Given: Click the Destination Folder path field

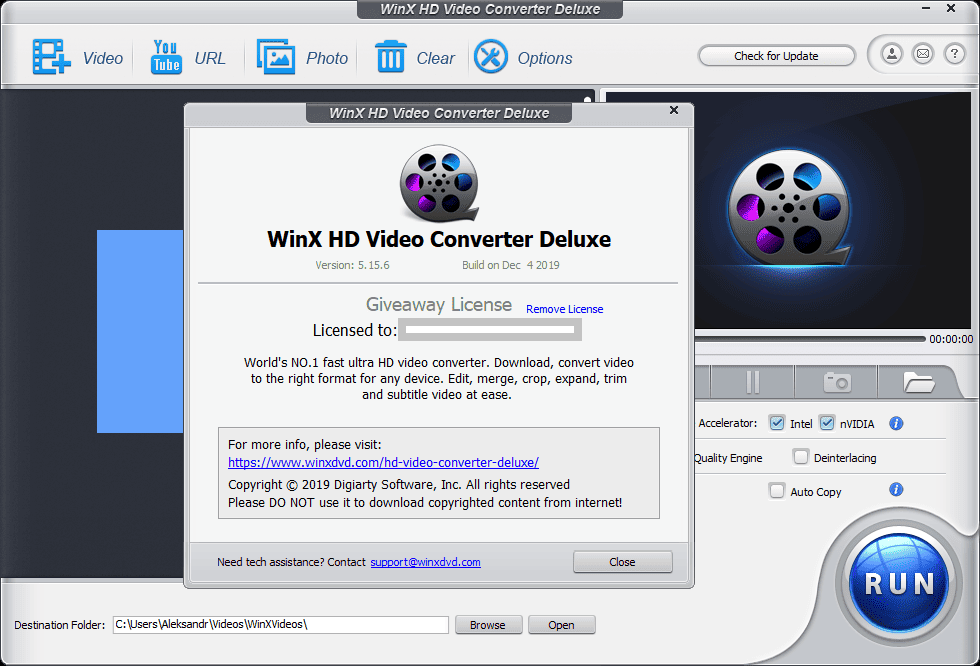Looking at the screenshot, I should pyautogui.click(x=281, y=624).
